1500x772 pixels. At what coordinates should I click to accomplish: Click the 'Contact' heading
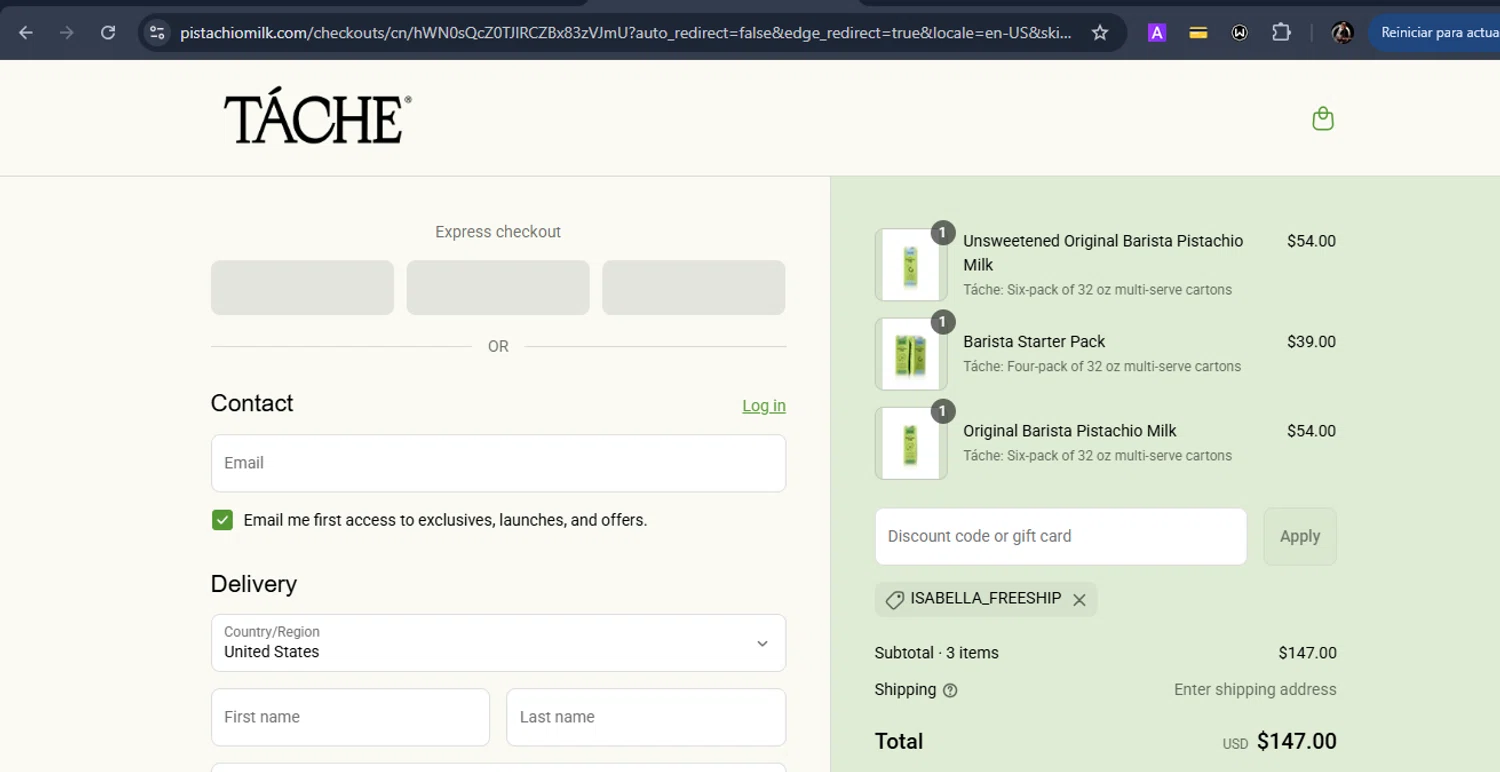coord(252,403)
